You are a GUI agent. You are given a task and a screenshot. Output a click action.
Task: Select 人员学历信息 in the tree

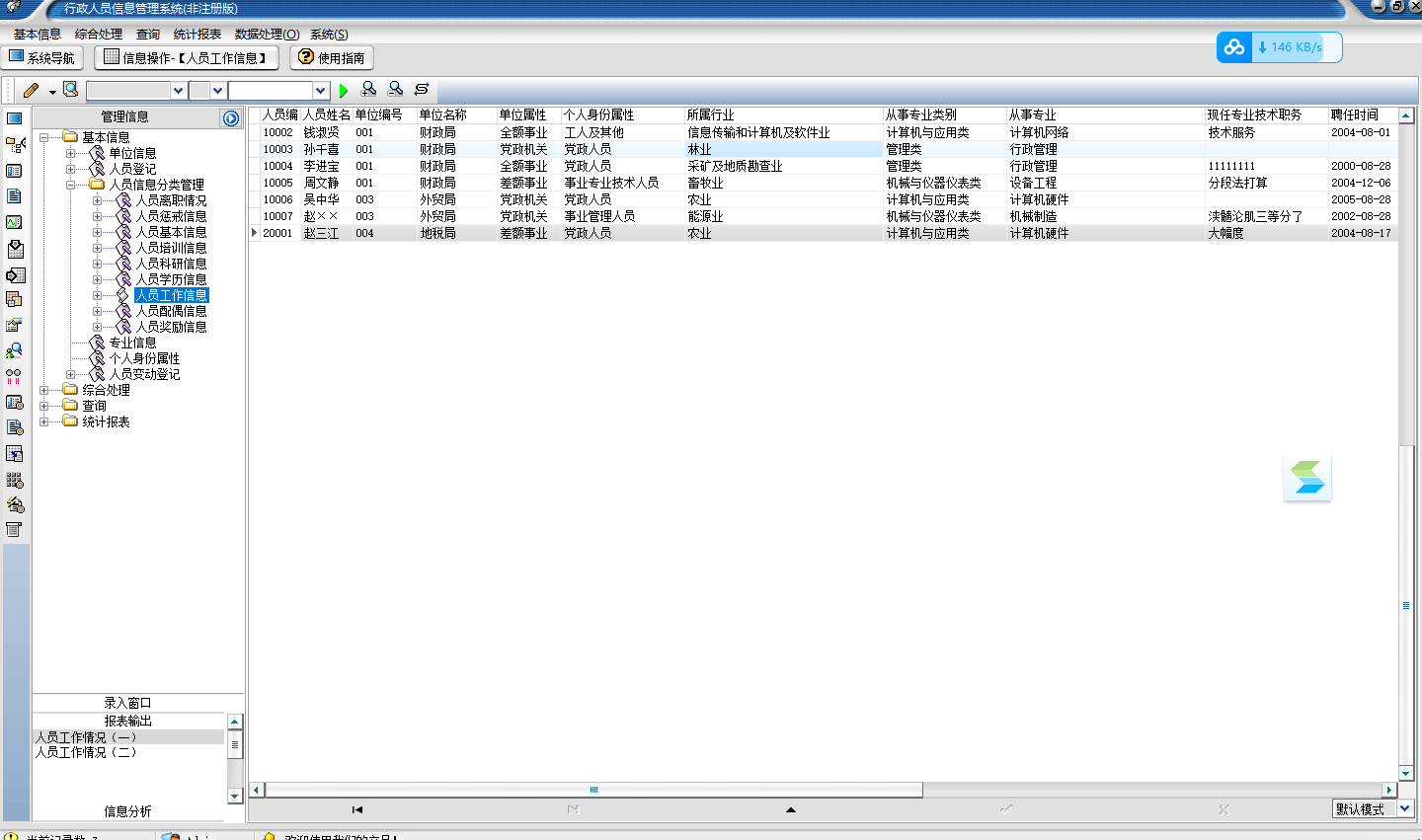(172, 279)
